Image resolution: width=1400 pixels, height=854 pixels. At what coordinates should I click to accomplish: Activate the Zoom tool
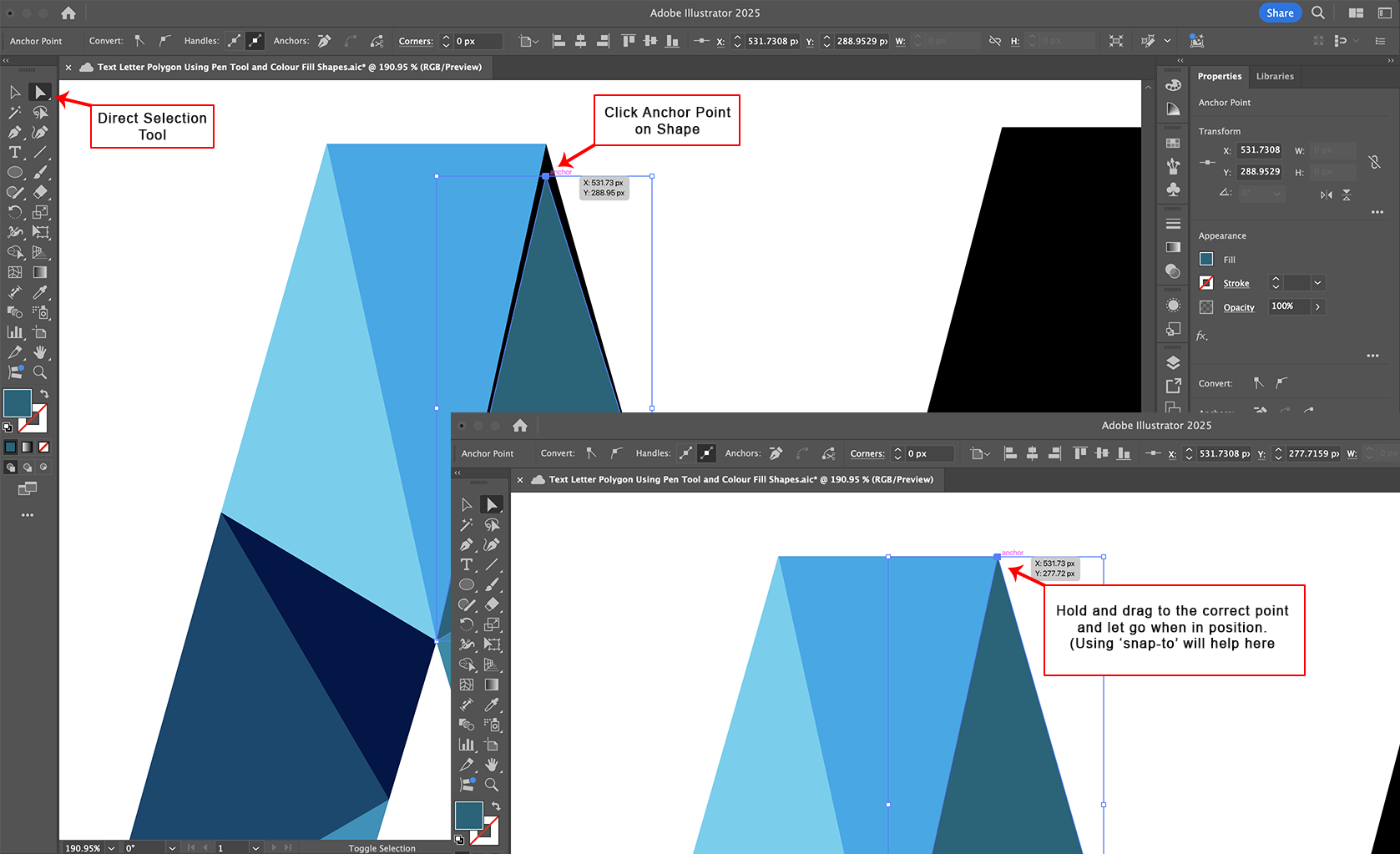40,372
